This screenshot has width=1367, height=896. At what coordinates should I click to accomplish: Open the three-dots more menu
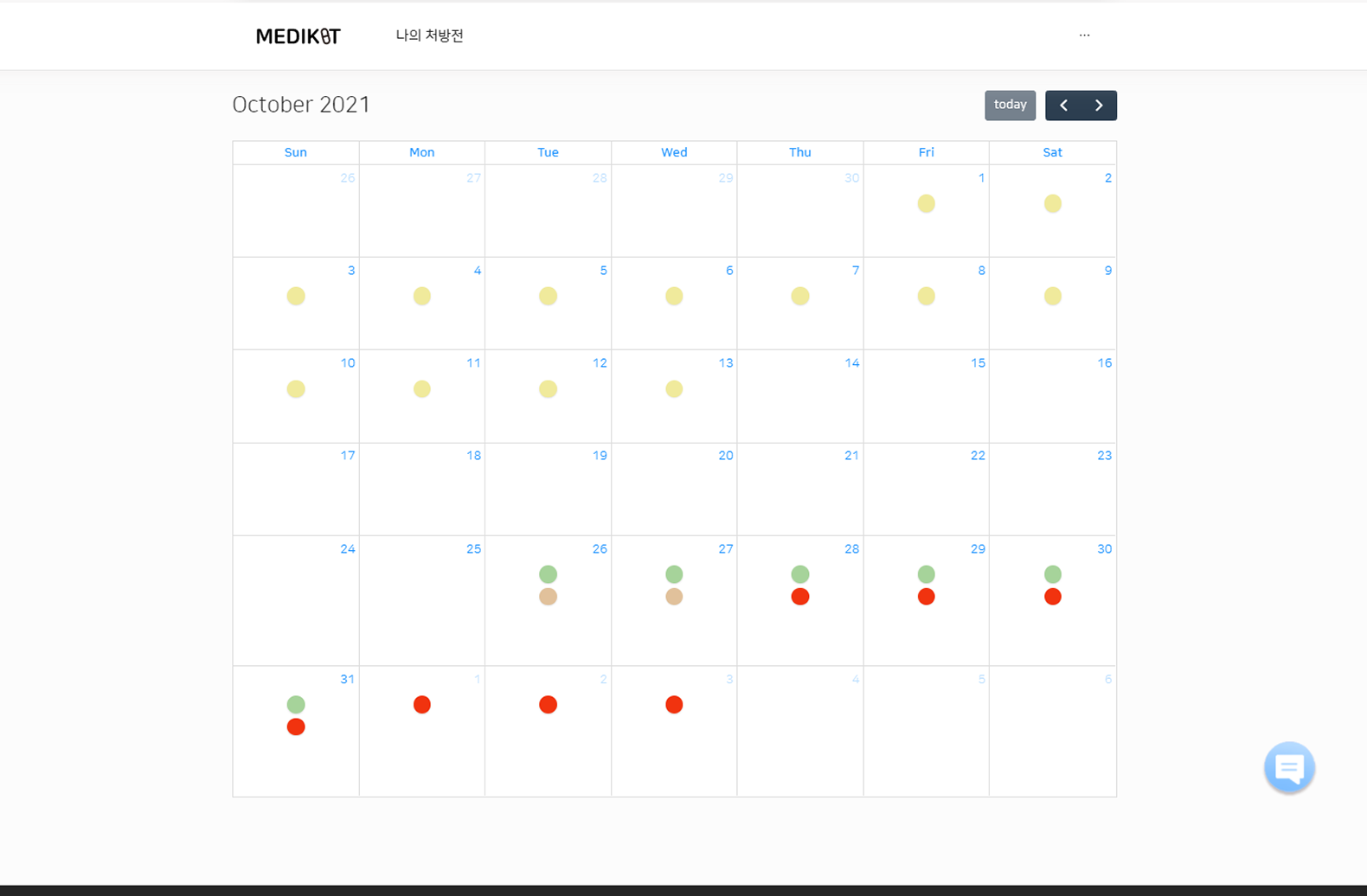[x=1084, y=35]
